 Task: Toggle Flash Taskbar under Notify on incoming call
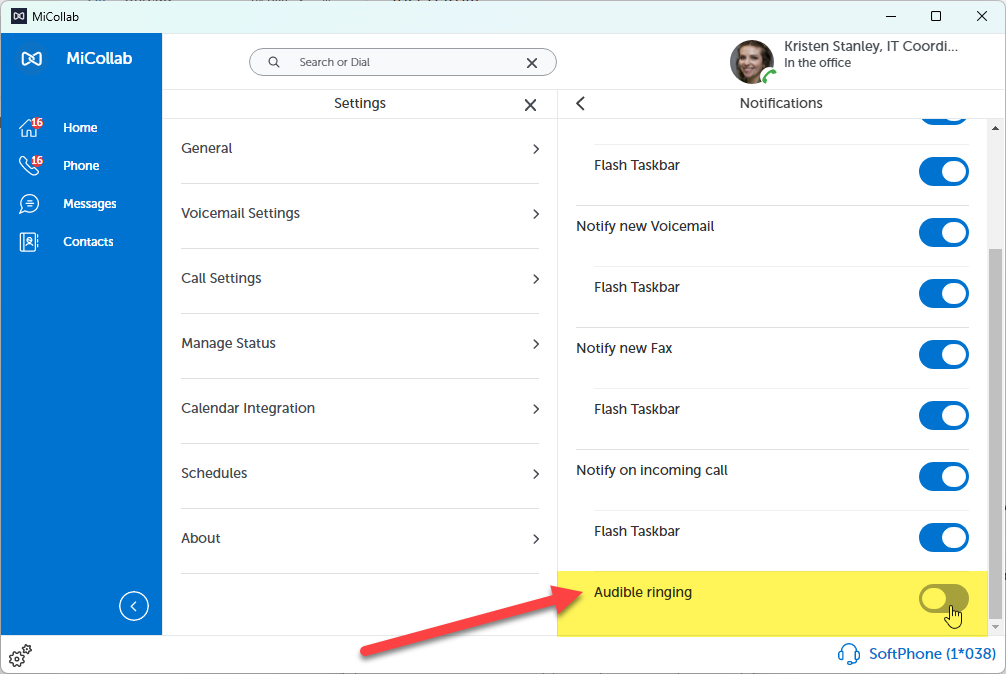(x=943, y=537)
